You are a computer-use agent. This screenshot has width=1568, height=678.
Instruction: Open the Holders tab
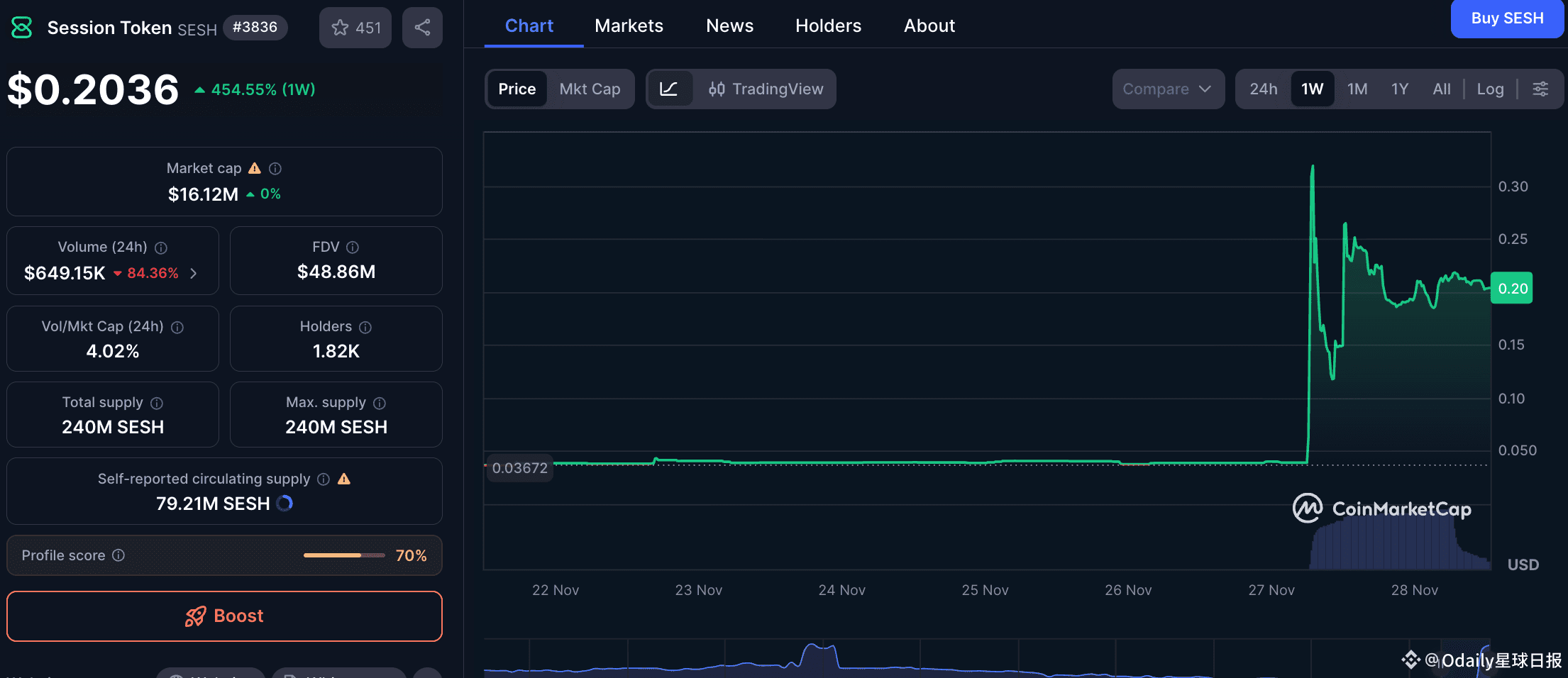pyautogui.click(x=828, y=26)
